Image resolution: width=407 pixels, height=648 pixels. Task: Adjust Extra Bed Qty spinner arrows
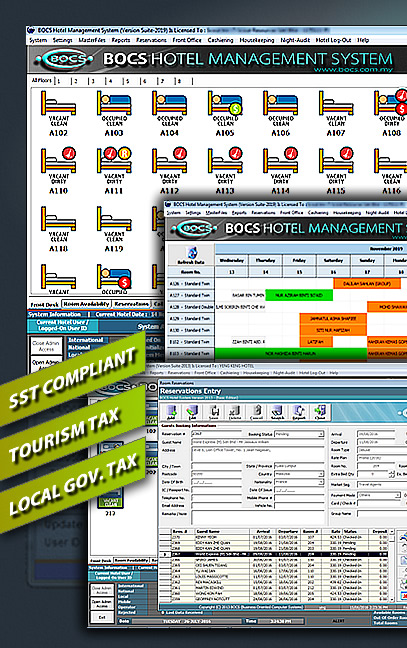(x=392, y=474)
